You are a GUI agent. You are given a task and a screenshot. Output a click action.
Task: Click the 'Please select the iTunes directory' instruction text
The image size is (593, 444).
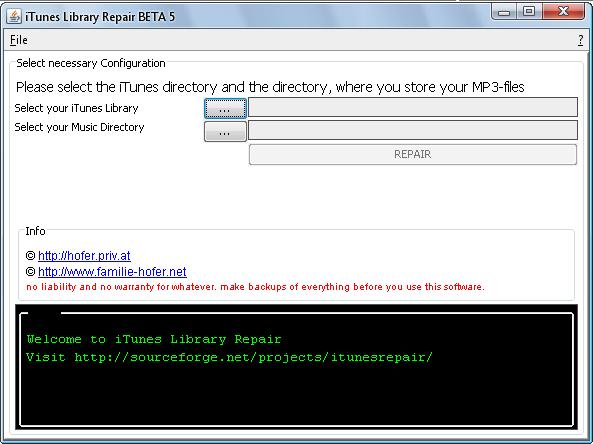point(270,87)
